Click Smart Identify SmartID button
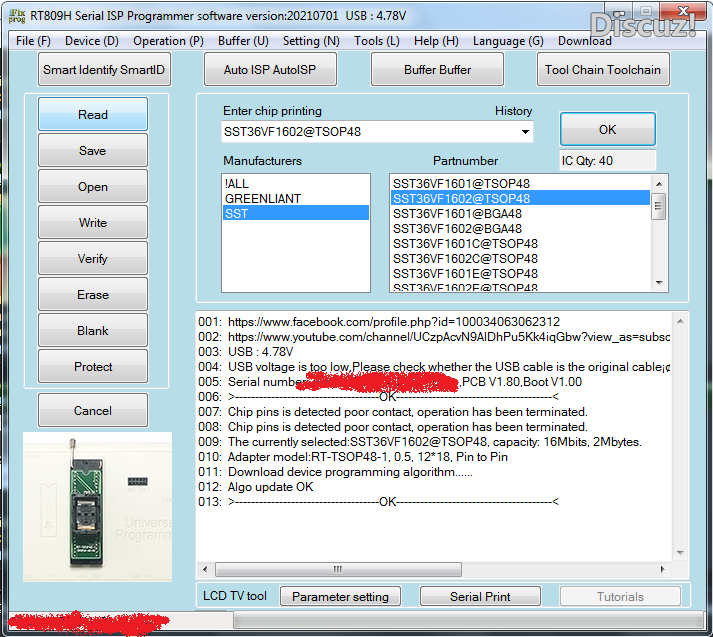This screenshot has width=713, height=637. tap(104, 70)
